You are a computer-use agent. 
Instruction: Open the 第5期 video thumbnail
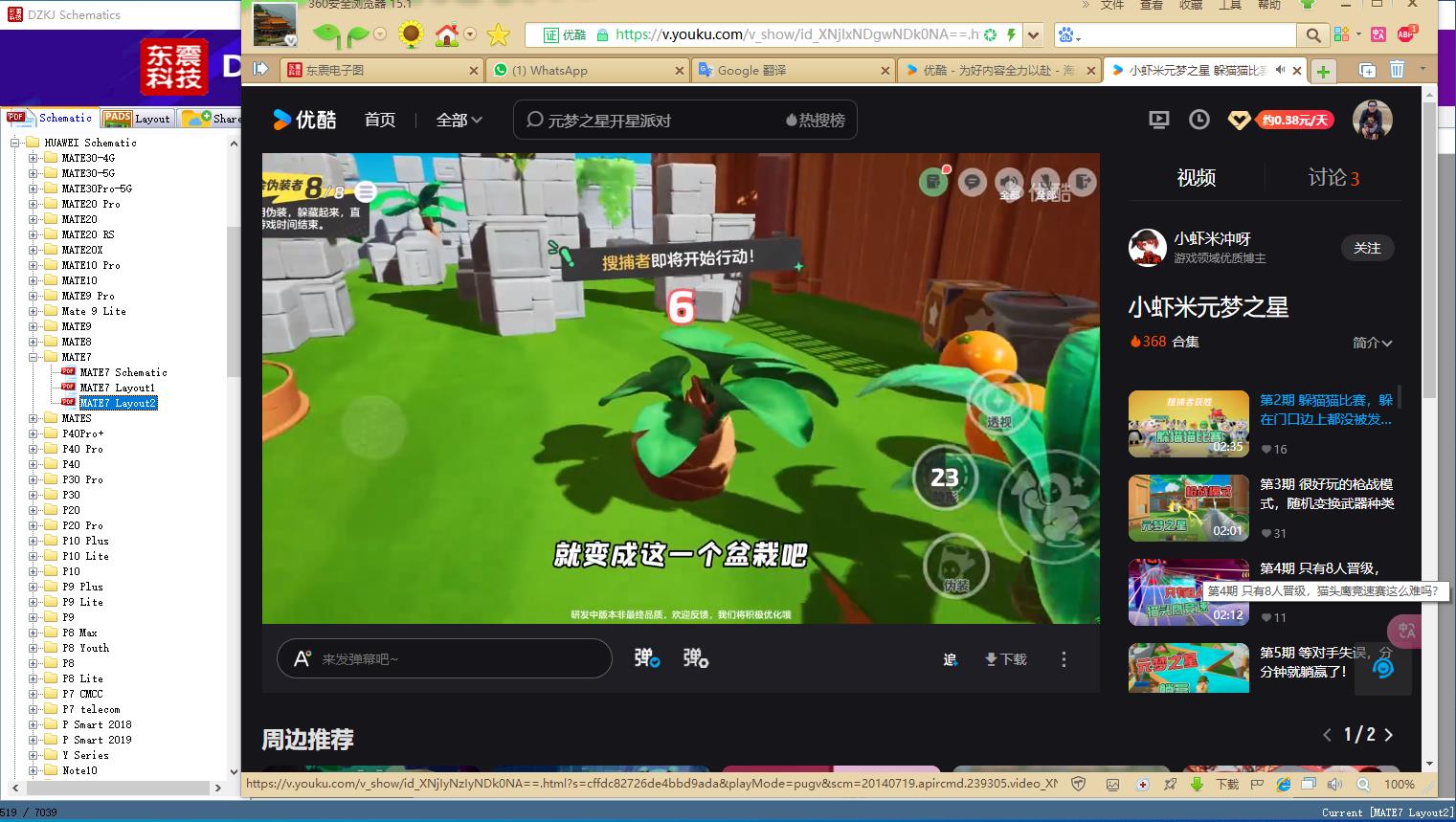click(1189, 668)
